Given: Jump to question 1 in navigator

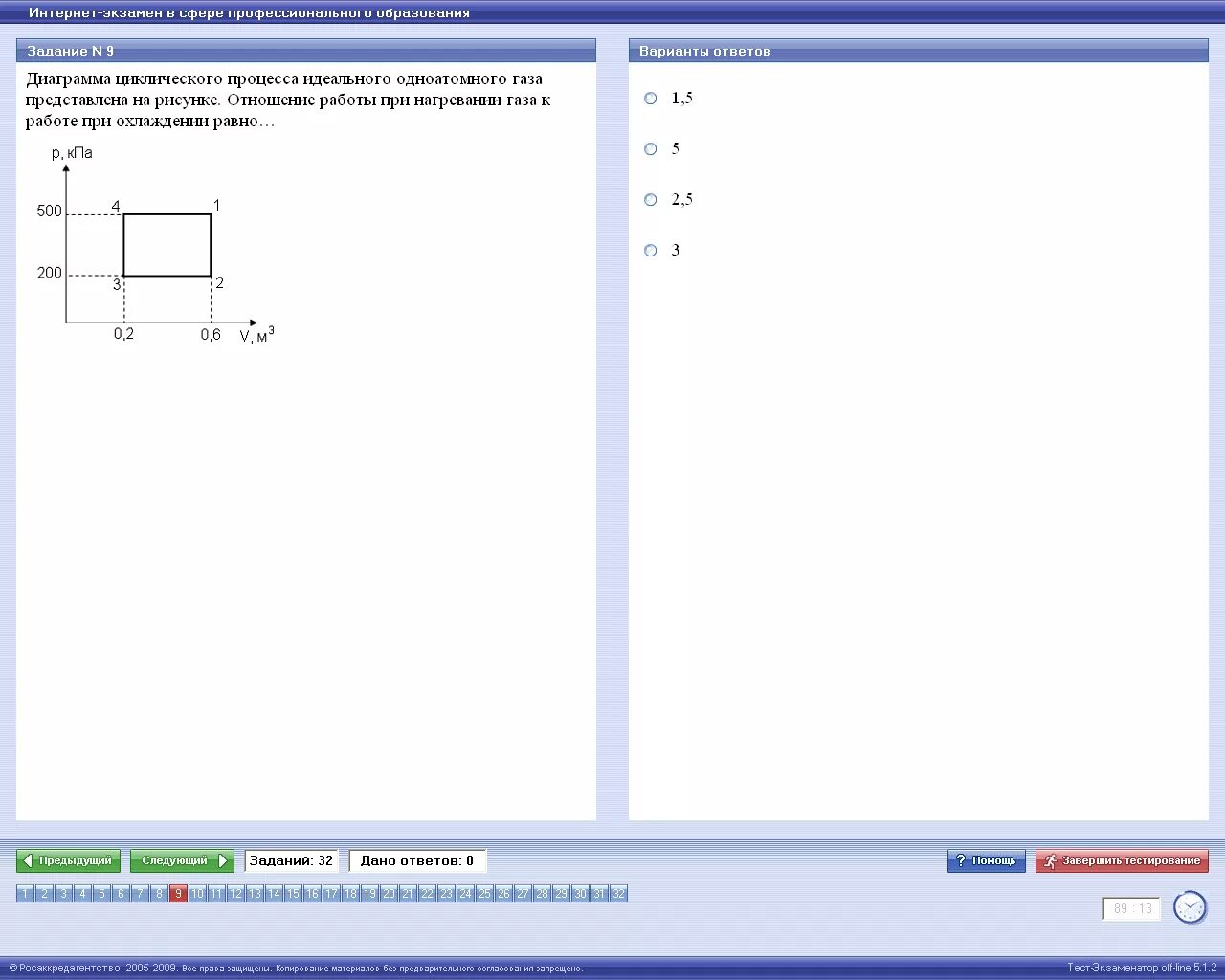Looking at the screenshot, I should pyautogui.click(x=25, y=894).
